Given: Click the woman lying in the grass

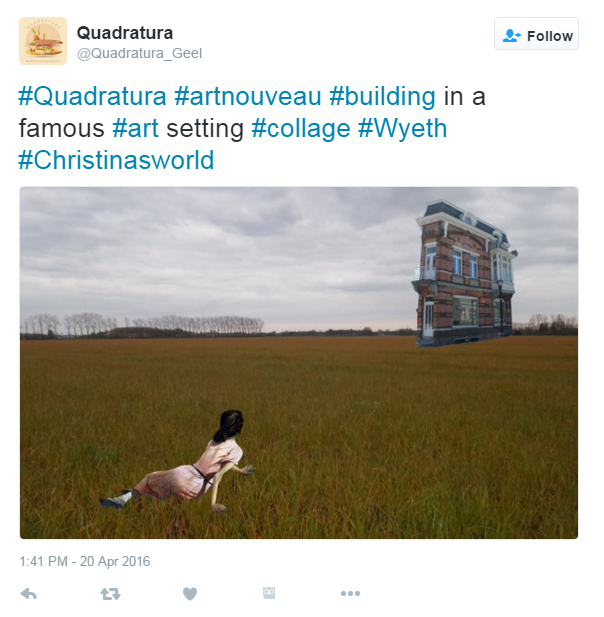Looking at the screenshot, I should click(177, 462).
